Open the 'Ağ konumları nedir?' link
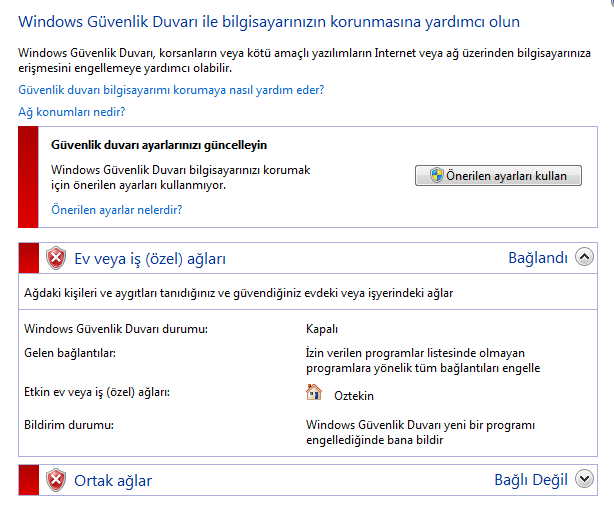 (x=72, y=112)
